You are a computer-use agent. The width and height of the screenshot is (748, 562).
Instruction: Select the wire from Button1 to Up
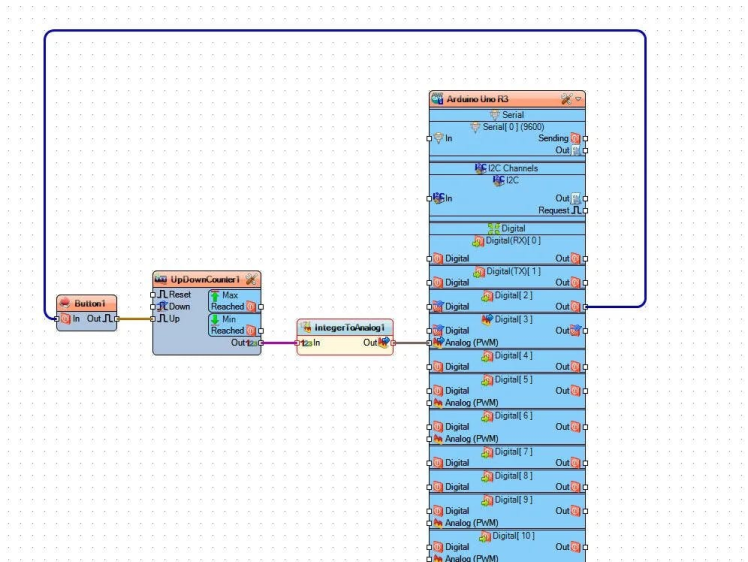click(x=135, y=319)
